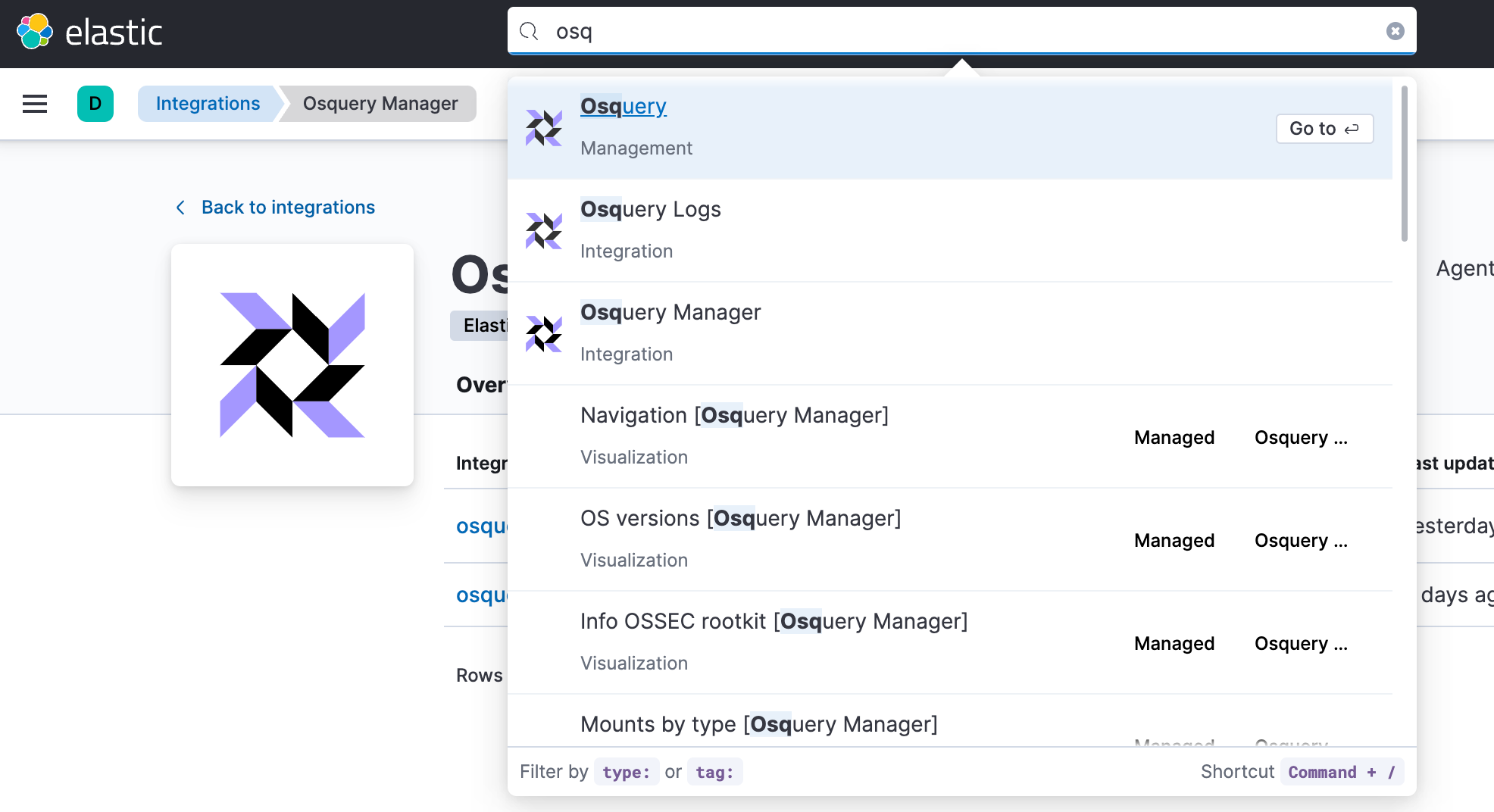Open the Overview tab
Viewport: 1494px width, 812px height.
click(x=481, y=385)
